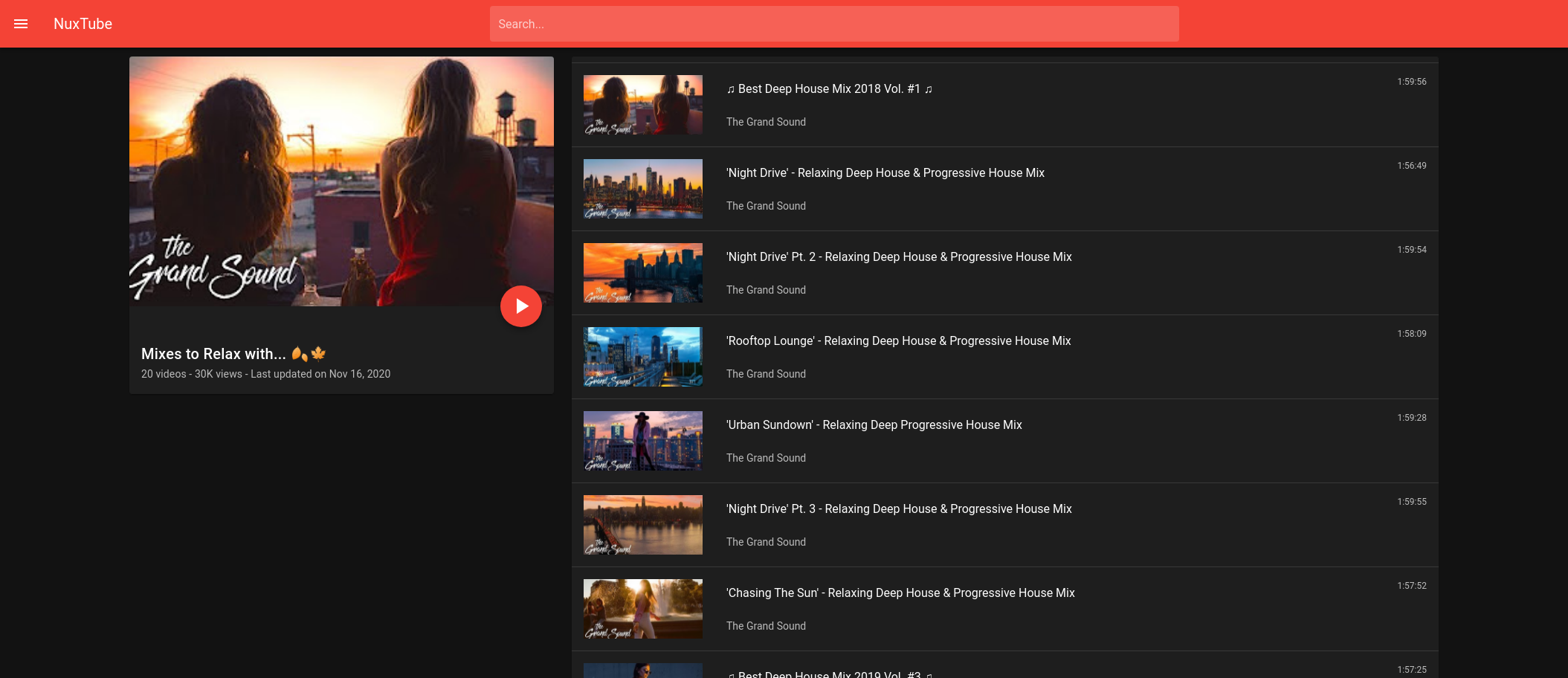Open 'Urban Sundown' mix title

pos(874,425)
